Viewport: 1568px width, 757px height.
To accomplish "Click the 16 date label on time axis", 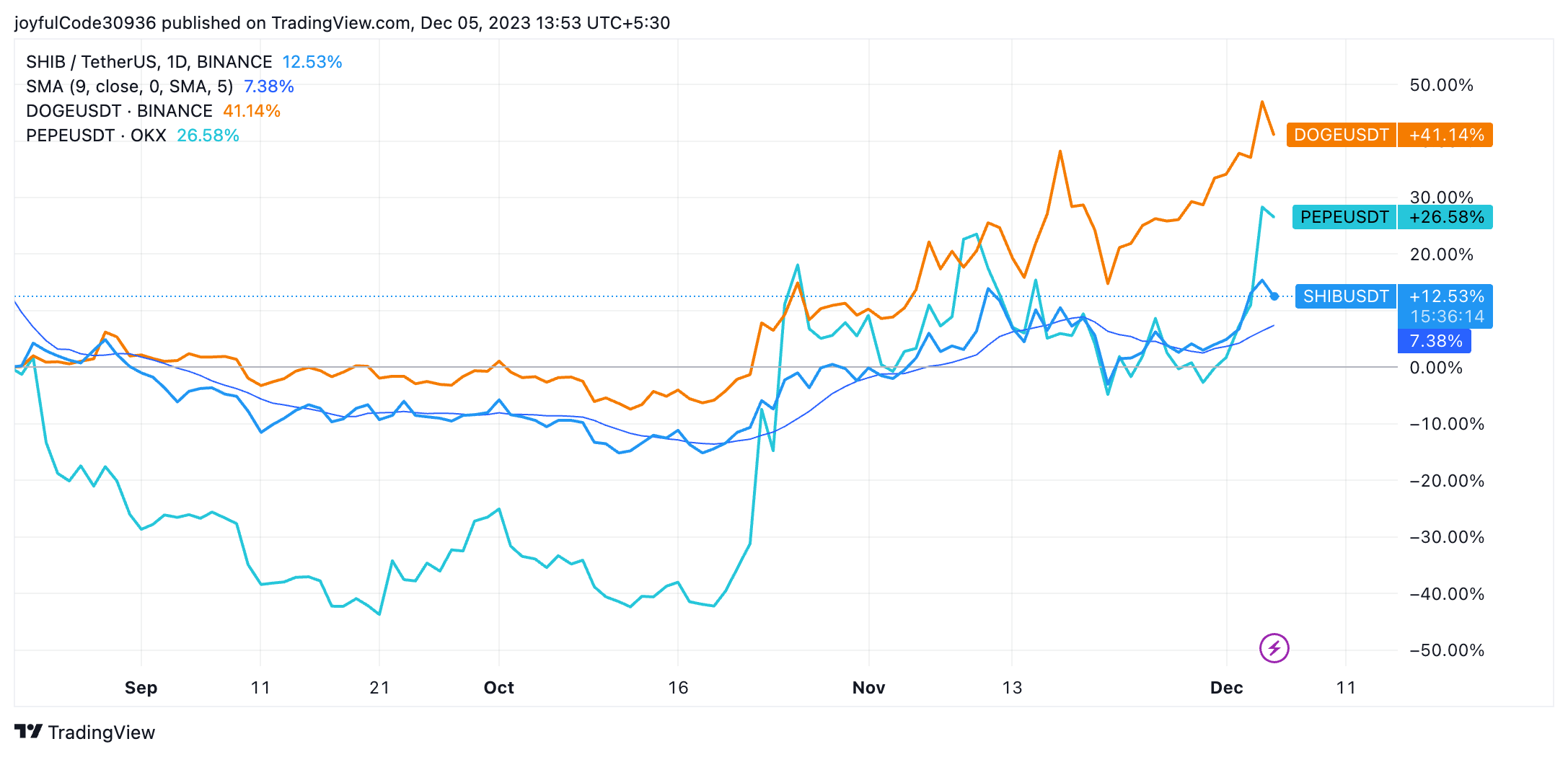I will (678, 688).
